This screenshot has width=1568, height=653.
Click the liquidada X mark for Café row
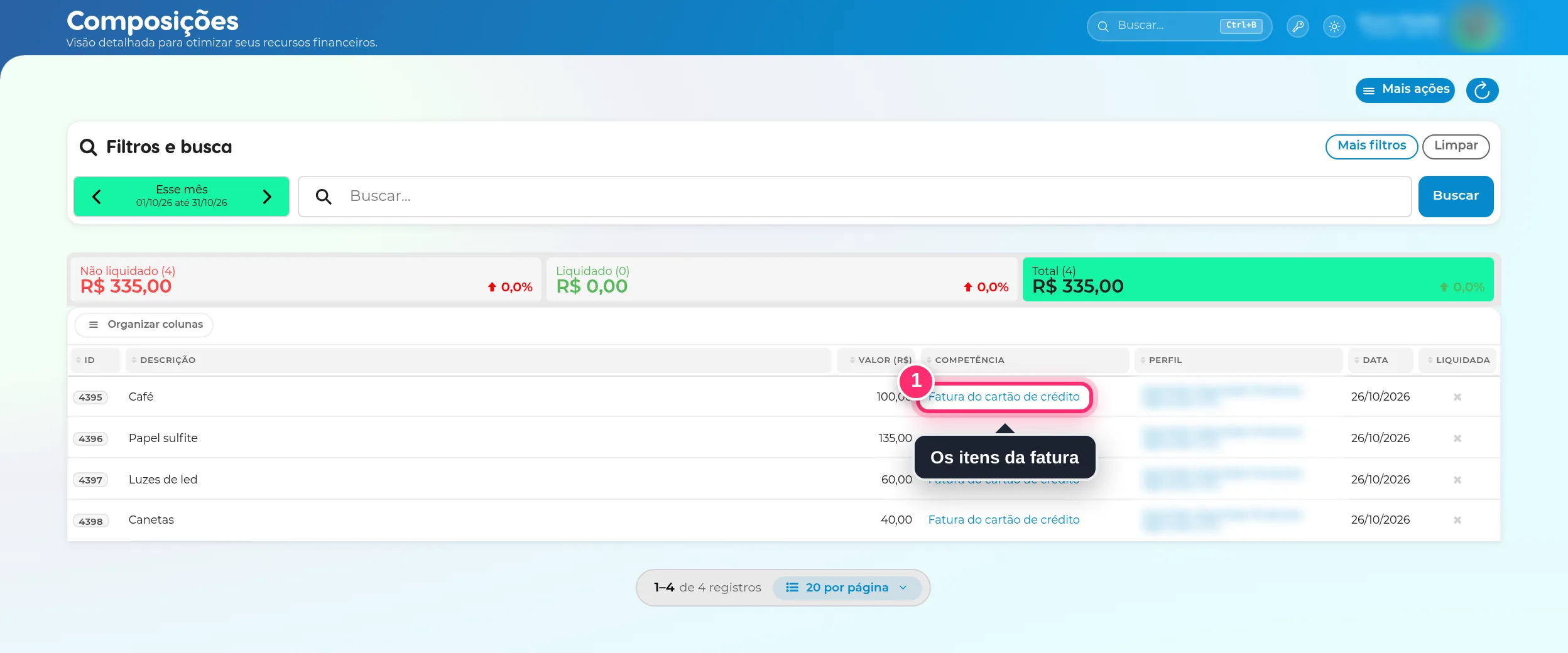1457,397
